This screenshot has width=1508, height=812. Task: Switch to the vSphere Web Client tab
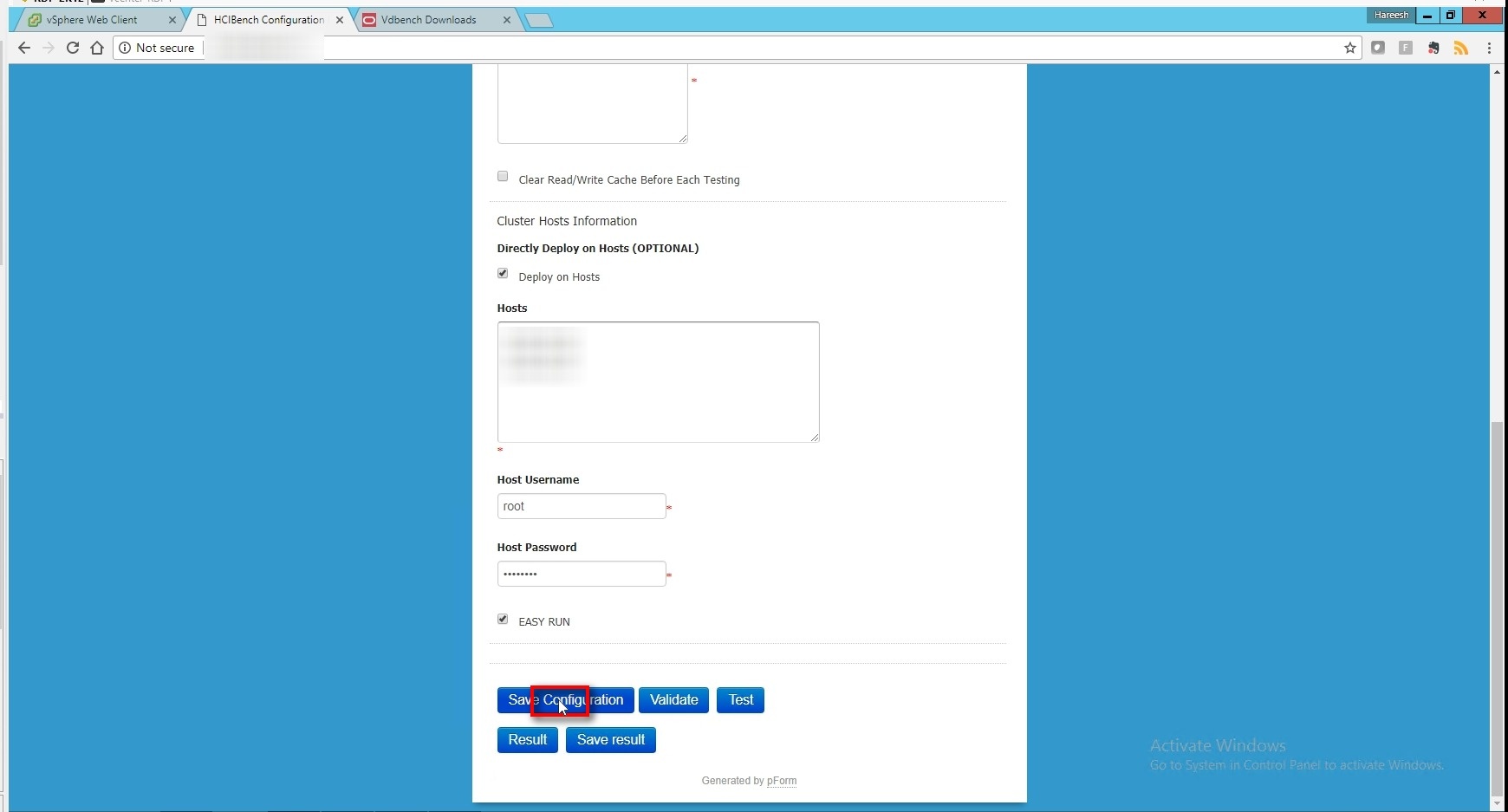click(x=92, y=20)
